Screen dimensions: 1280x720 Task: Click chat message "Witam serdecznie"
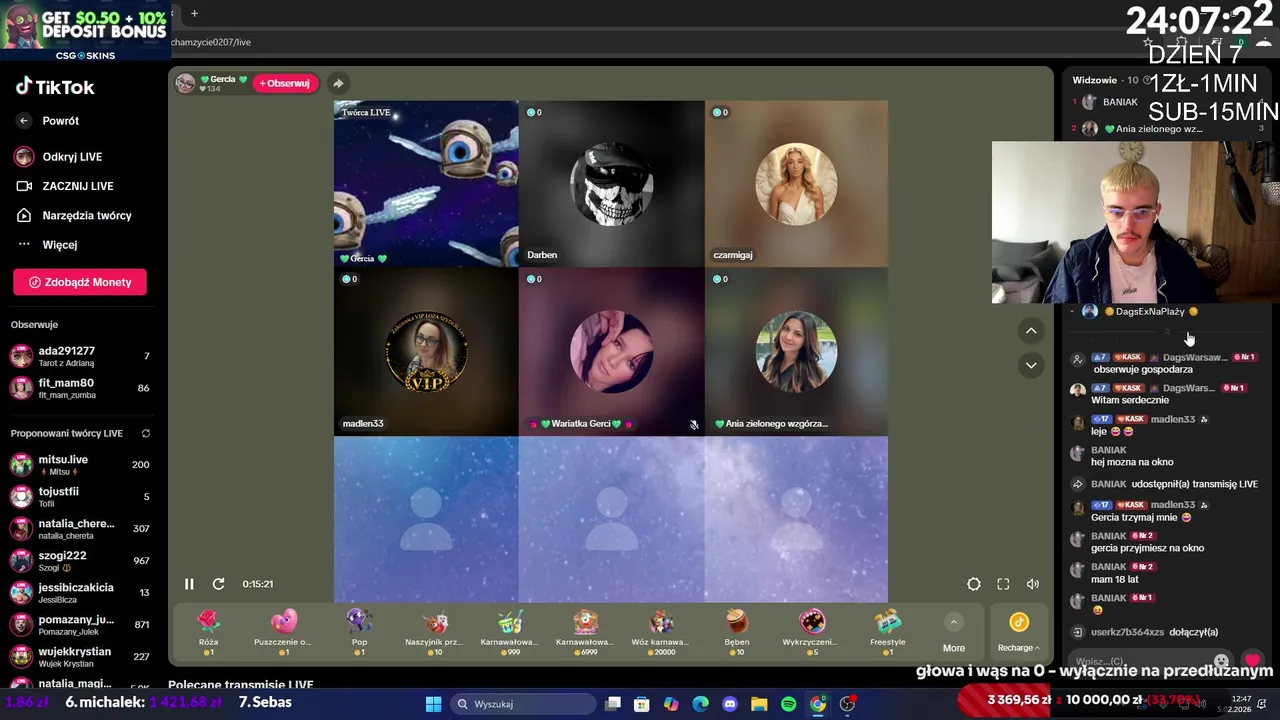1131,400
